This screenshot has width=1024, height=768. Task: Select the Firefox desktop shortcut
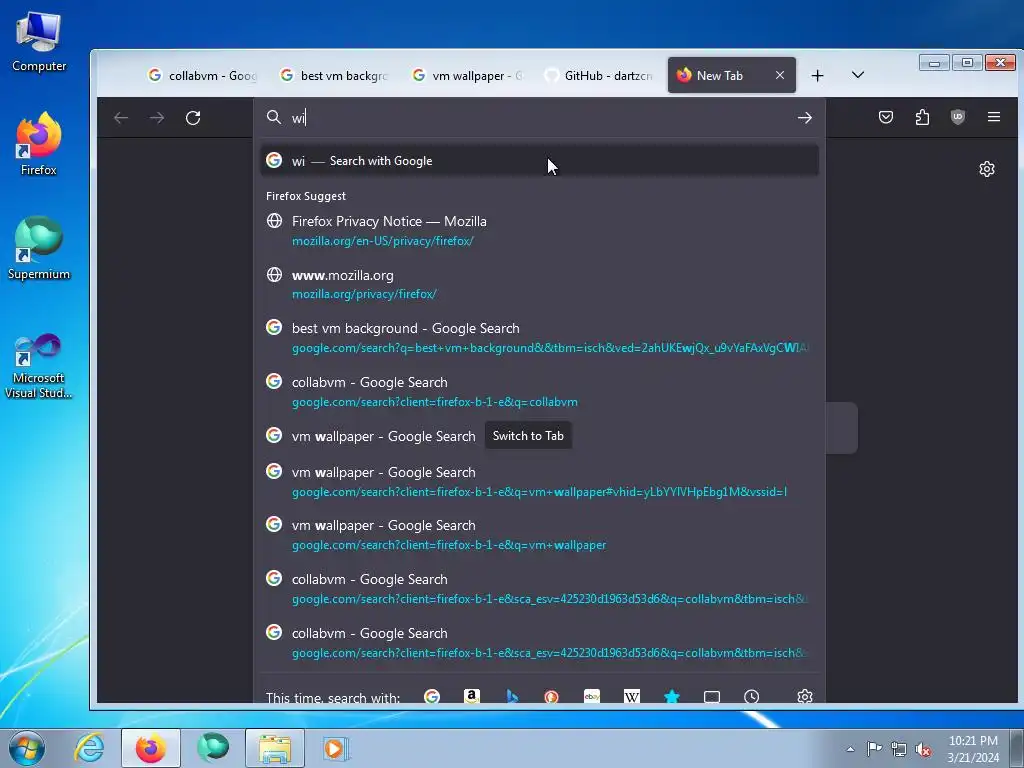point(39,144)
